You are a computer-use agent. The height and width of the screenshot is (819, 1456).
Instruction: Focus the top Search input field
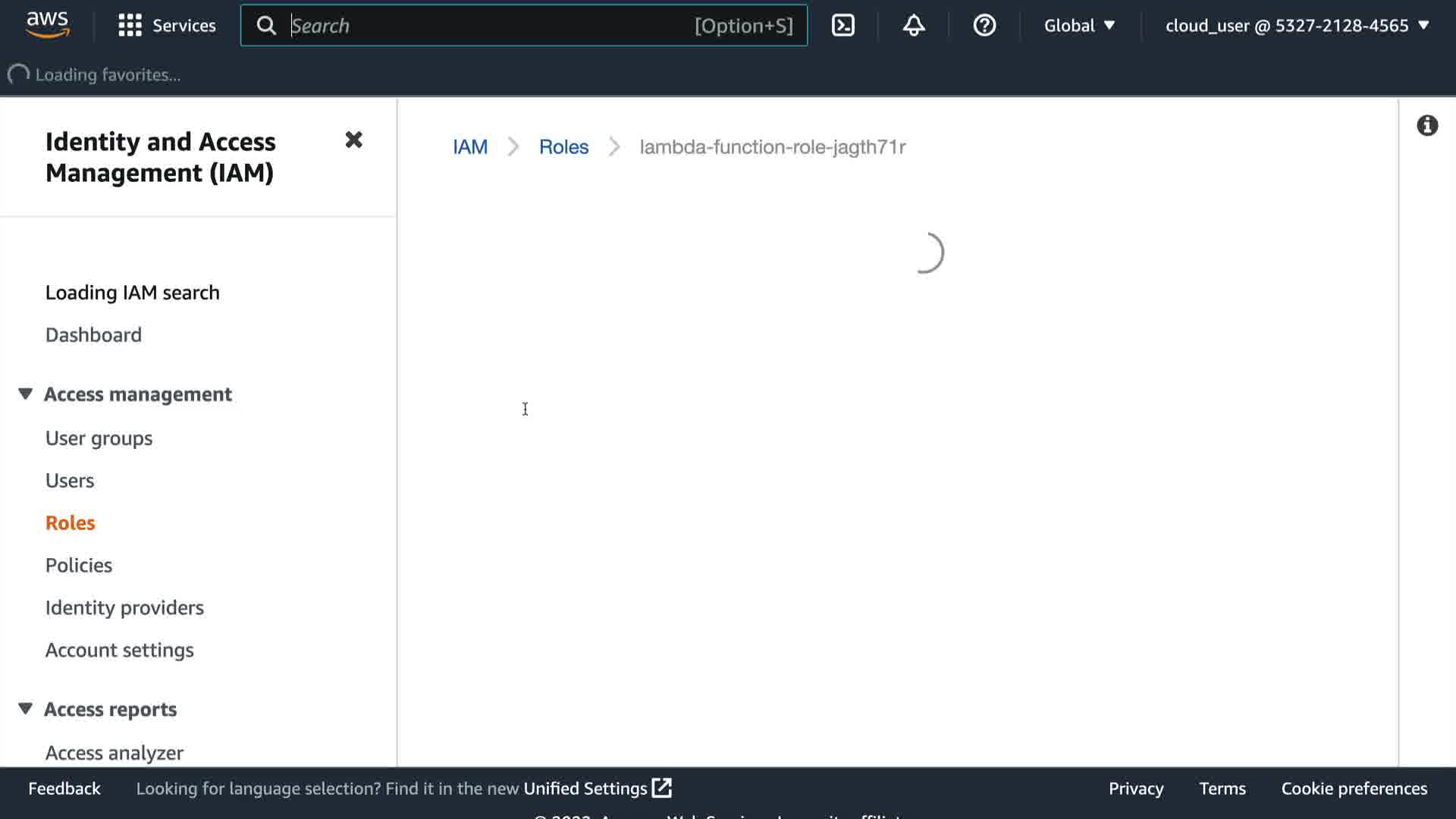[x=485, y=26]
